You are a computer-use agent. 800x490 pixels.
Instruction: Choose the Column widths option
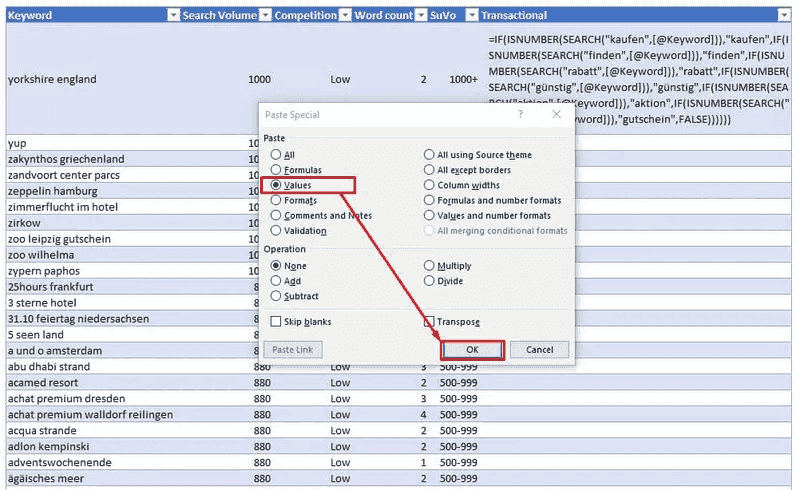429,185
